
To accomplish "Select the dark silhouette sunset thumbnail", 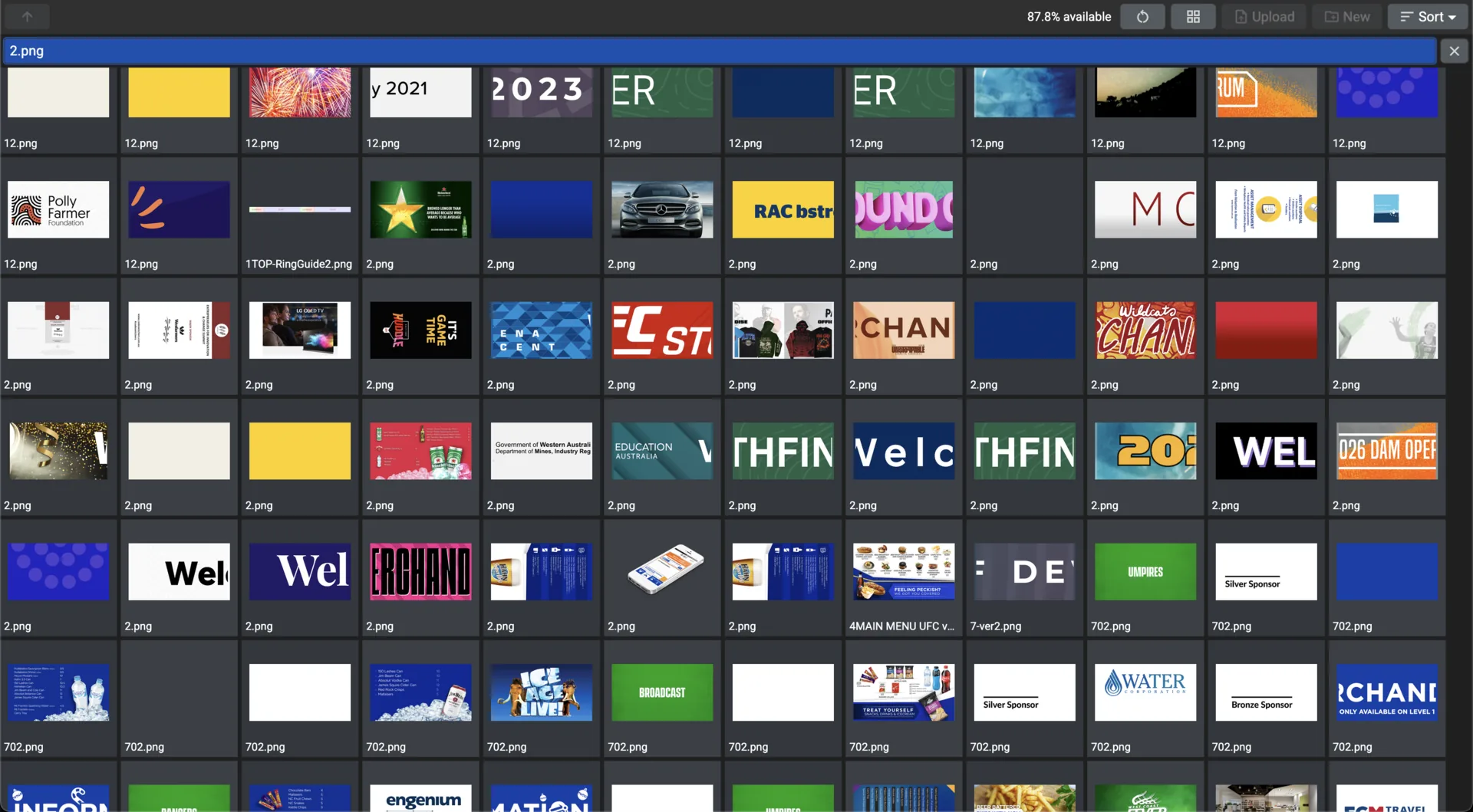I will pos(1145,92).
